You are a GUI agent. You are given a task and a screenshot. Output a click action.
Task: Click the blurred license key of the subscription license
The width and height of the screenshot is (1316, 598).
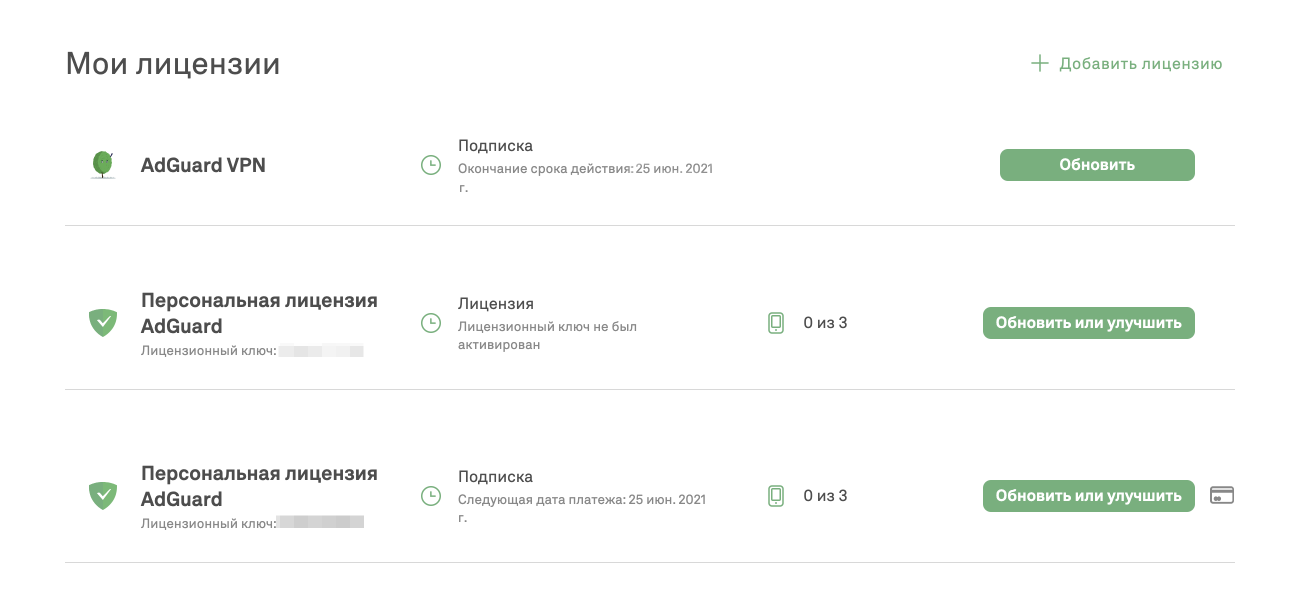pyautogui.click(x=320, y=522)
